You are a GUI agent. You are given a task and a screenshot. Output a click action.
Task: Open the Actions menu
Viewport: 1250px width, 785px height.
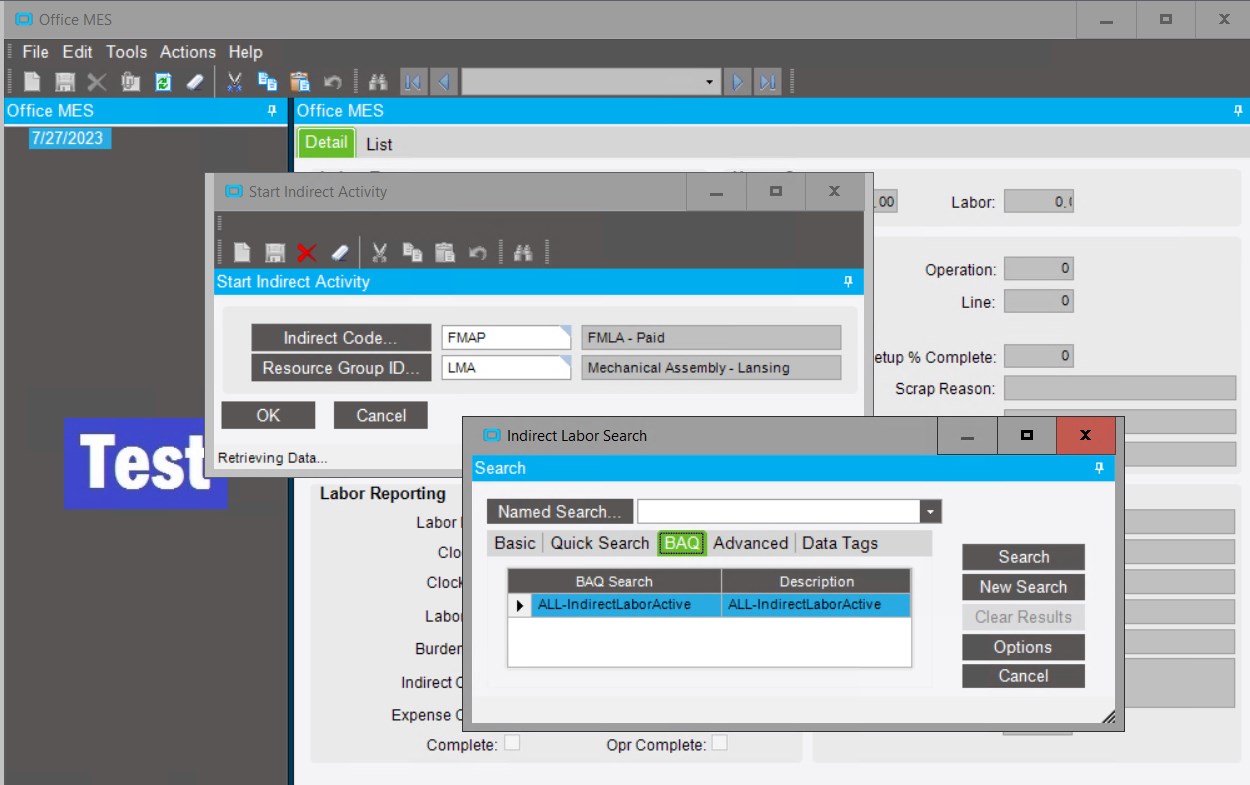pos(188,52)
